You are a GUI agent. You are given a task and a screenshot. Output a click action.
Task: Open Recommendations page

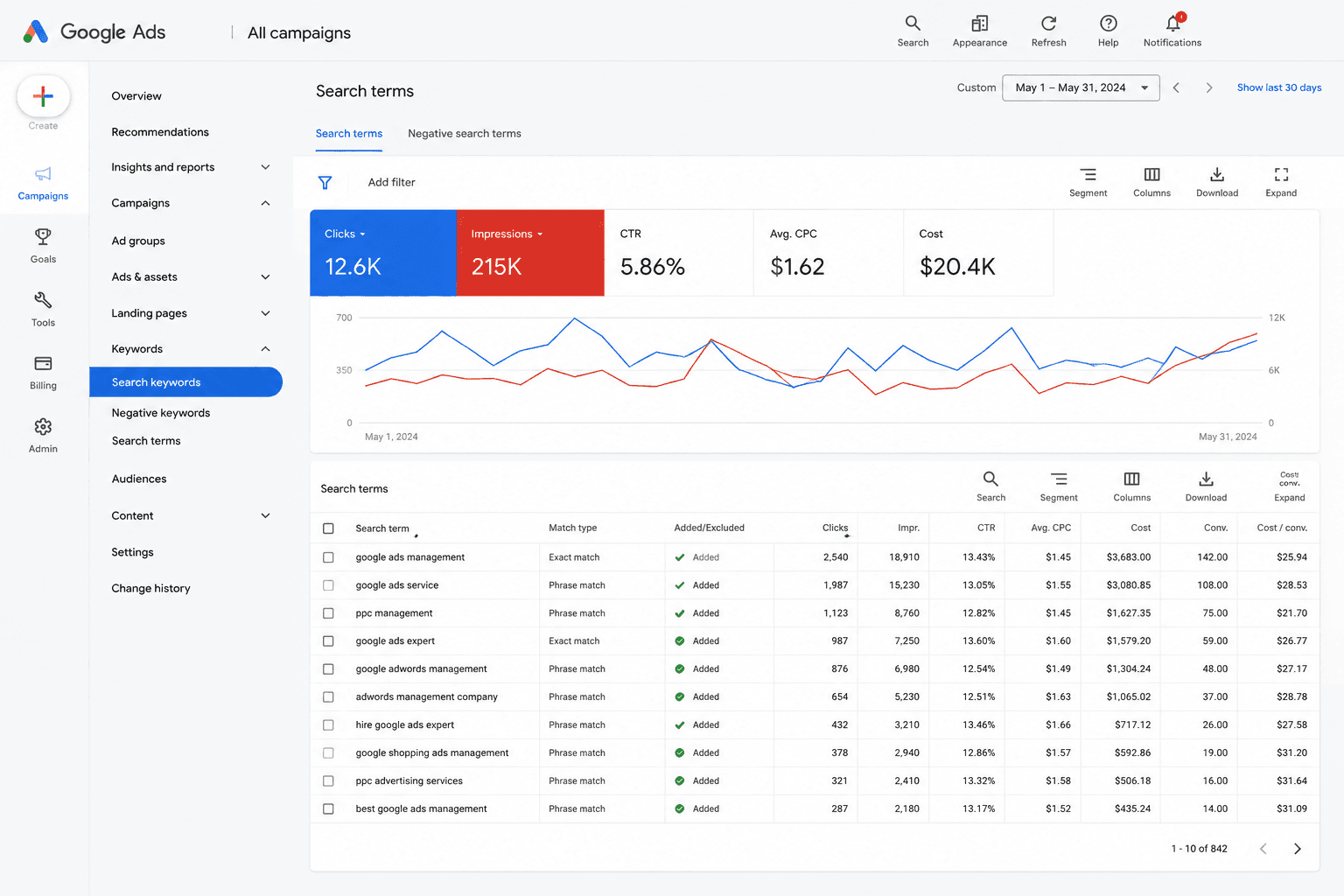(x=160, y=132)
